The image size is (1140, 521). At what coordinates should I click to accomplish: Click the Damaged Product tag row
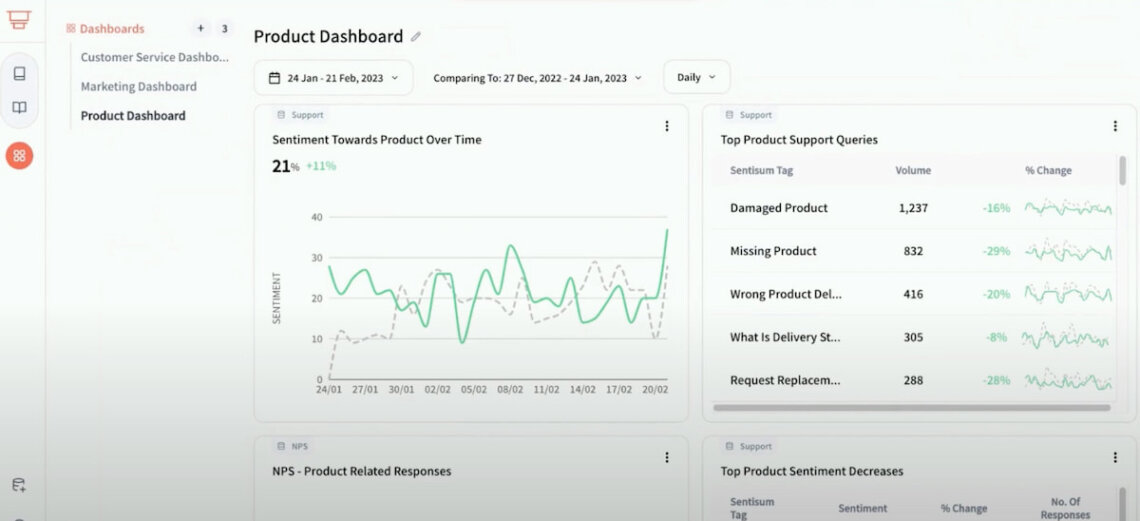coord(913,208)
